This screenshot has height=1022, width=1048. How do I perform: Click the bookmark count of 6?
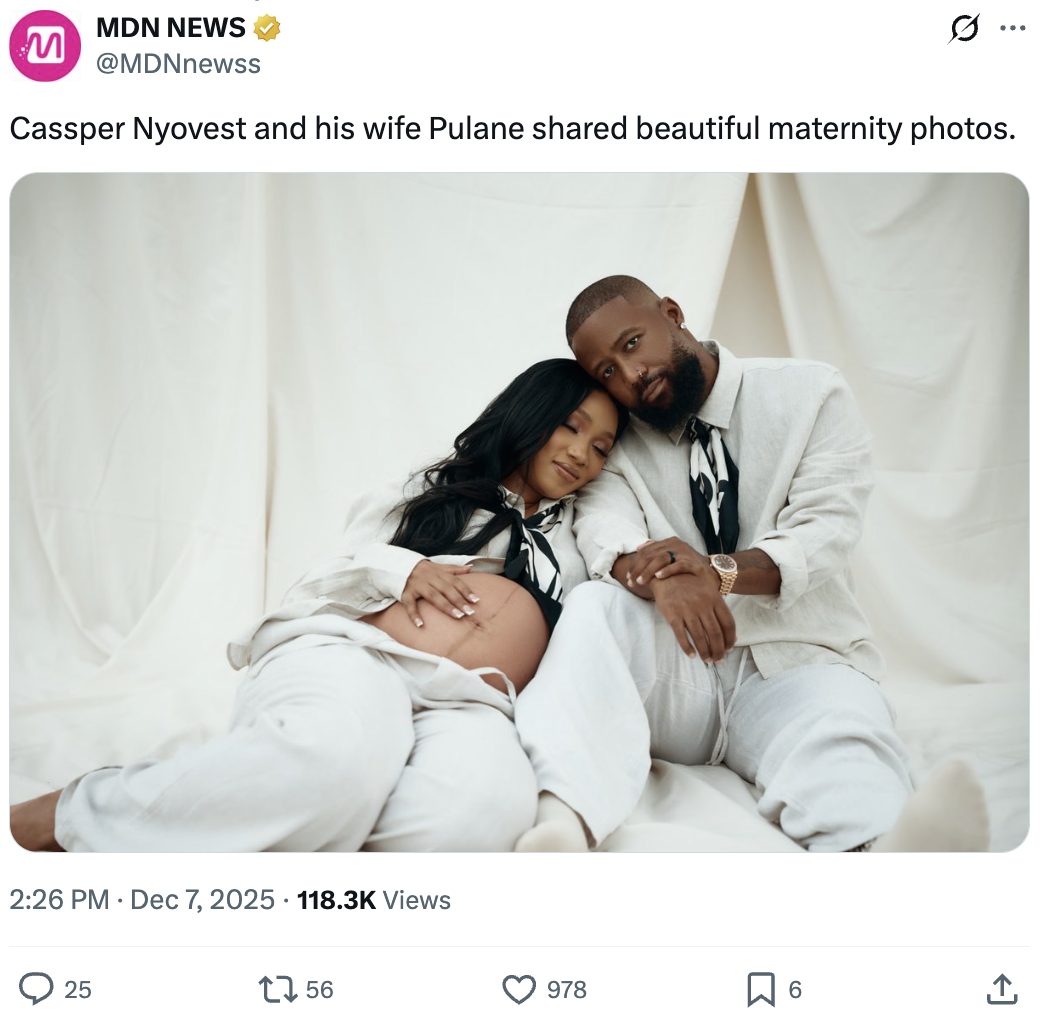(795, 989)
